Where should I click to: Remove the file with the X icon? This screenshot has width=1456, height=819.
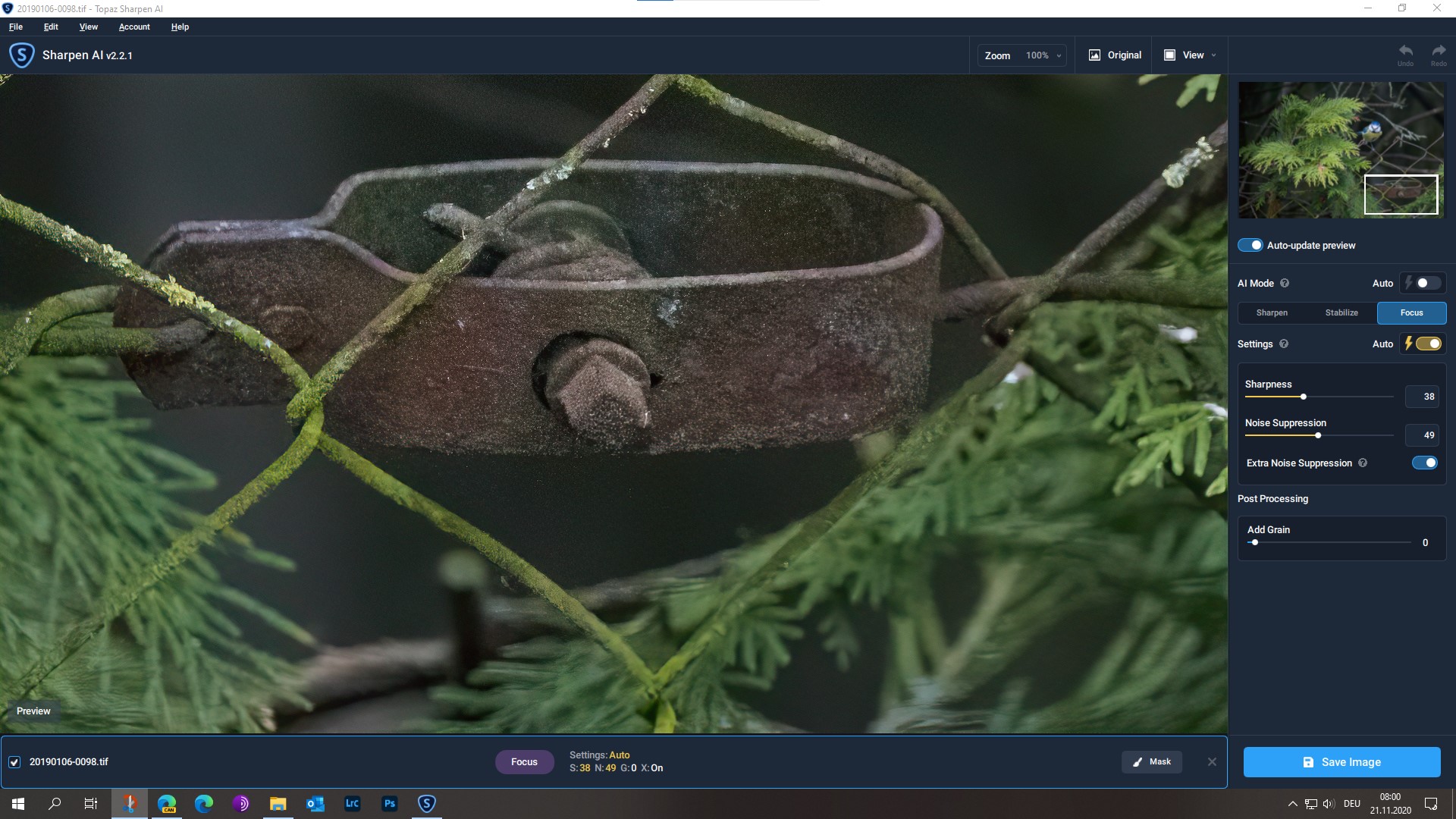pyautogui.click(x=1212, y=762)
